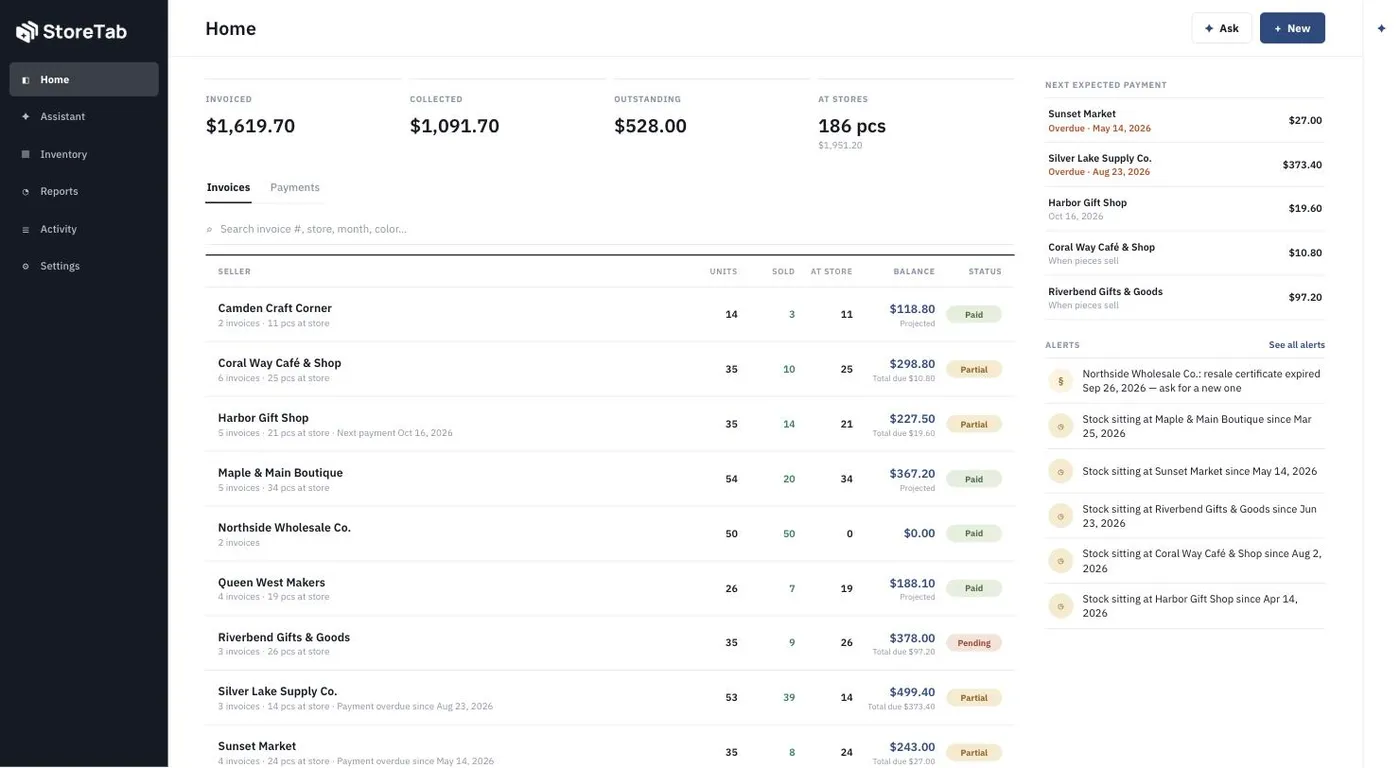The height and width of the screenshot is (768, 1400).
Task: Open See all alerts link
Action: tap(1296, 345)
